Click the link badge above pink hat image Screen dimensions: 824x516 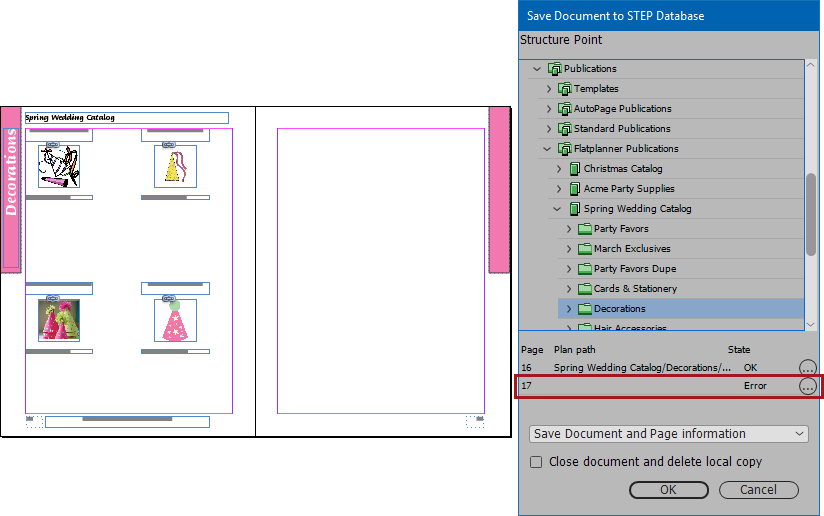168,298
